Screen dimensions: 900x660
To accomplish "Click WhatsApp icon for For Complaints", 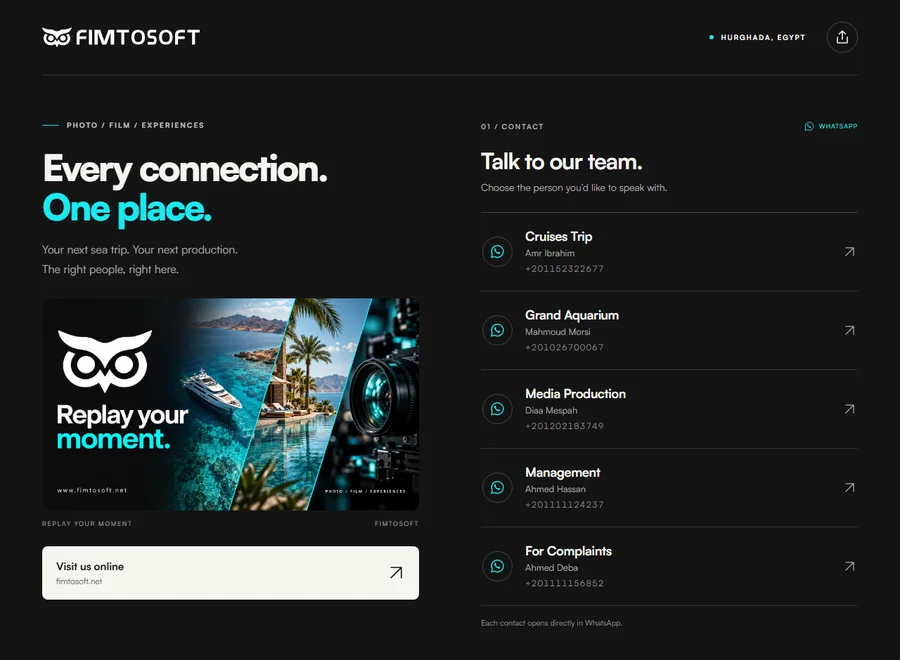I will 497,566.
